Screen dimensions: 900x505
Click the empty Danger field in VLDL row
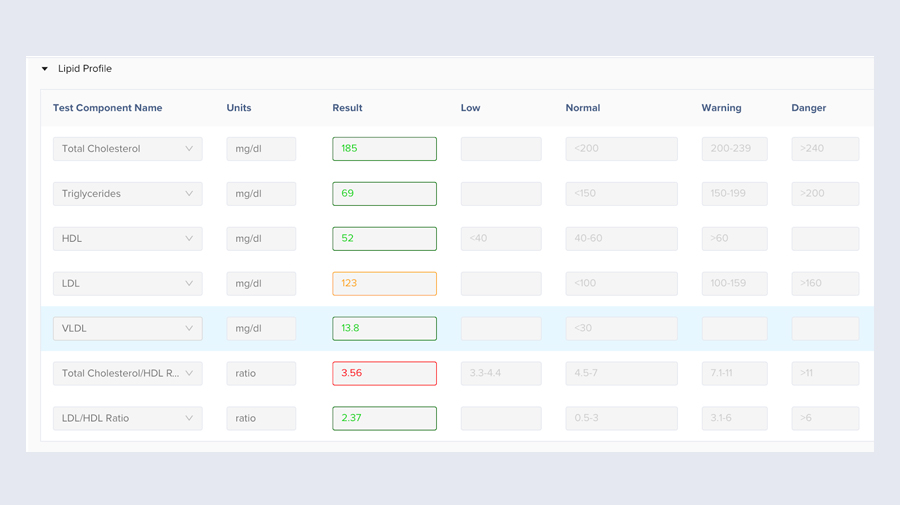point(825,328)
